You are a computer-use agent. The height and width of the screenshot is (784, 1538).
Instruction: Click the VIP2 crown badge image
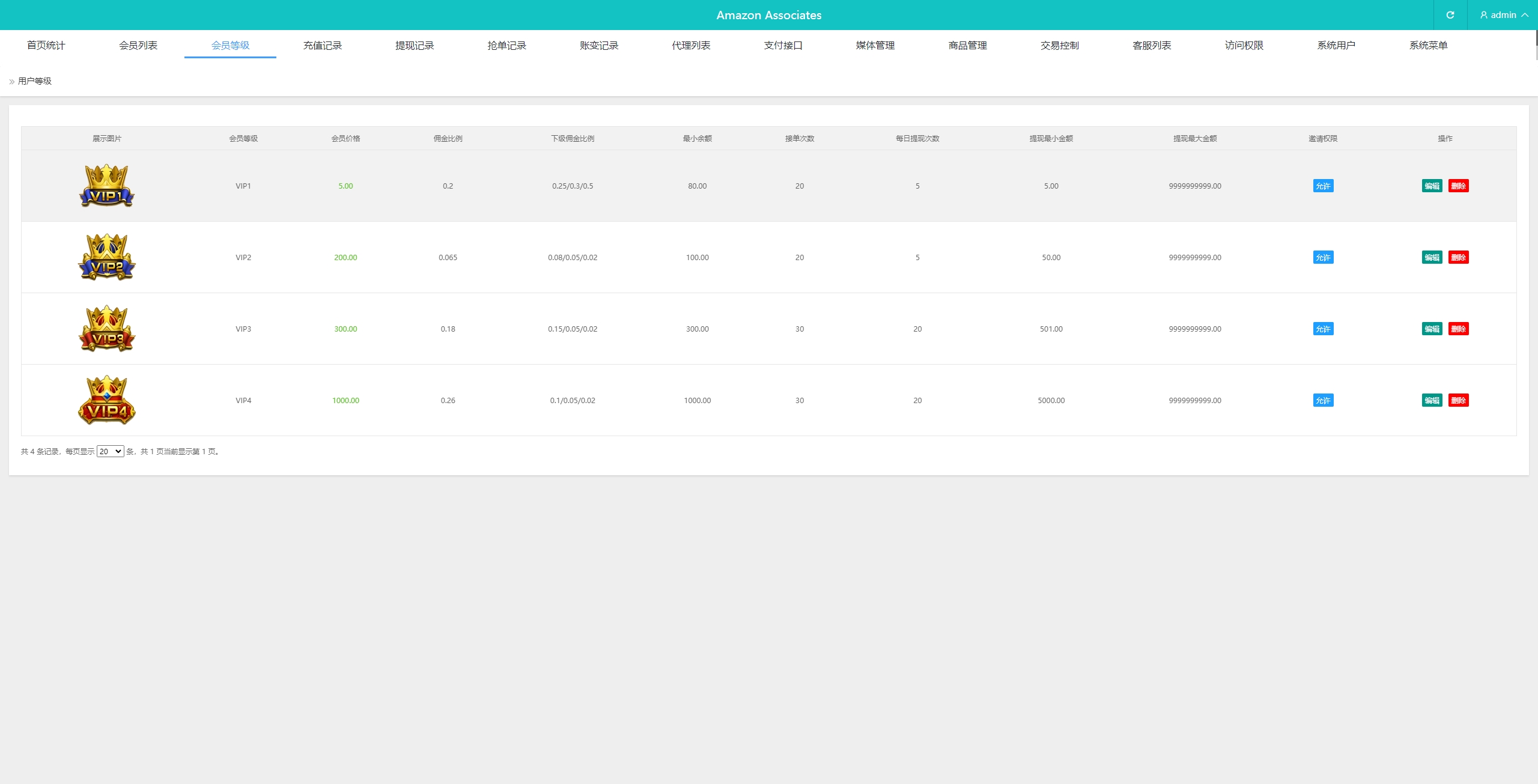pyautogui.click(x=107, y=257)
